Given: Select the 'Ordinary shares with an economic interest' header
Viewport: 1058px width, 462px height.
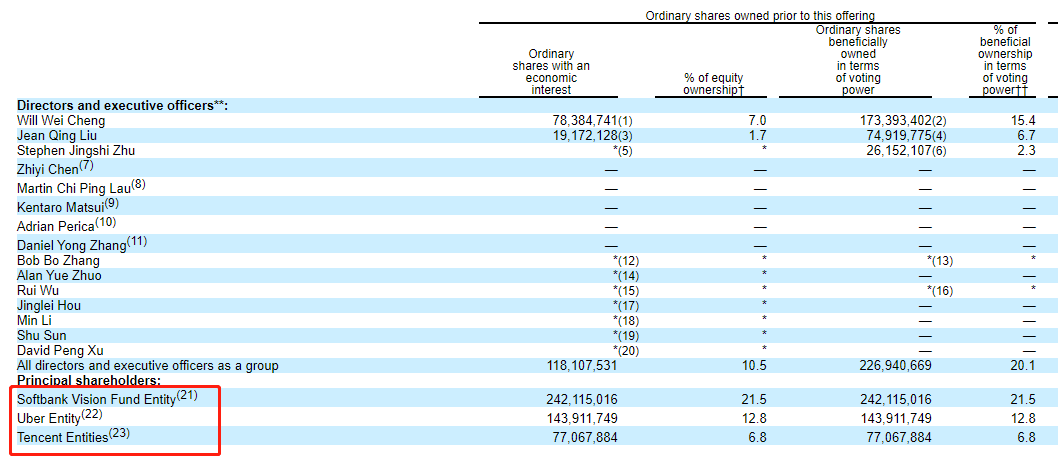Looking at the screenshot, I should click(551, 72).
